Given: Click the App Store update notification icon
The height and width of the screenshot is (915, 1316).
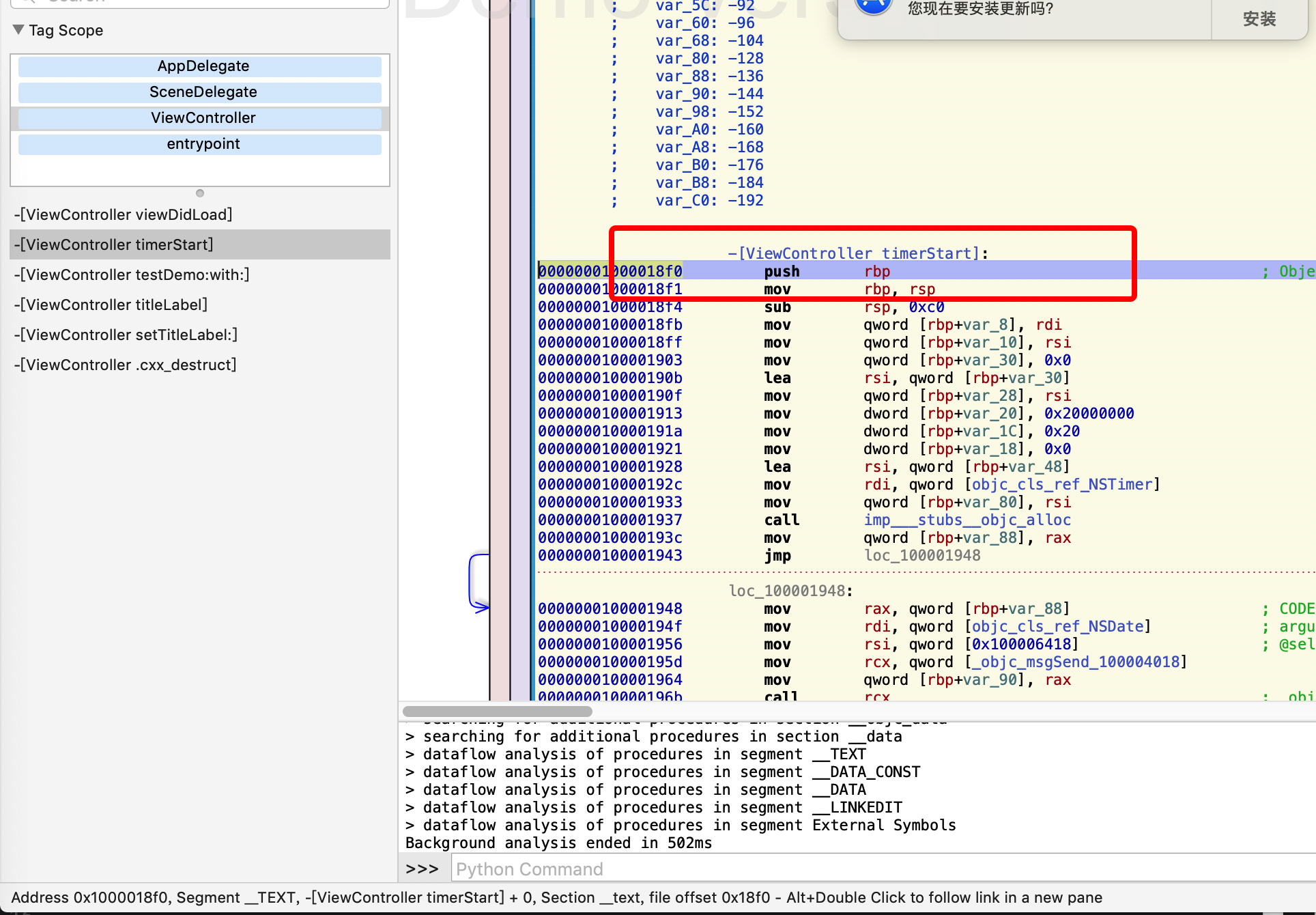Looking at the screenshot, I should pos(873,5).
